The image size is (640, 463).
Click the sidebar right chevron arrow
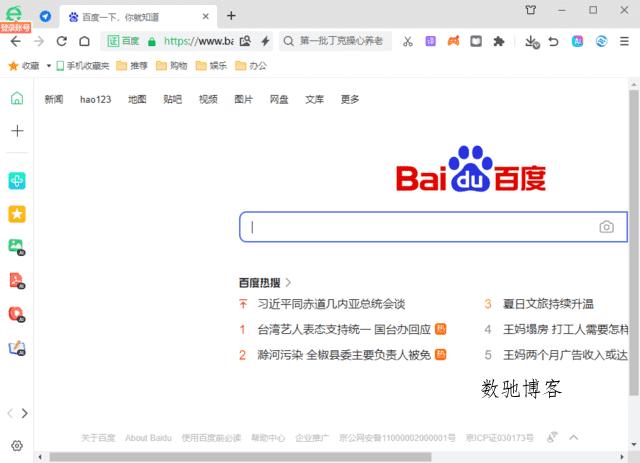pos(24,413)
